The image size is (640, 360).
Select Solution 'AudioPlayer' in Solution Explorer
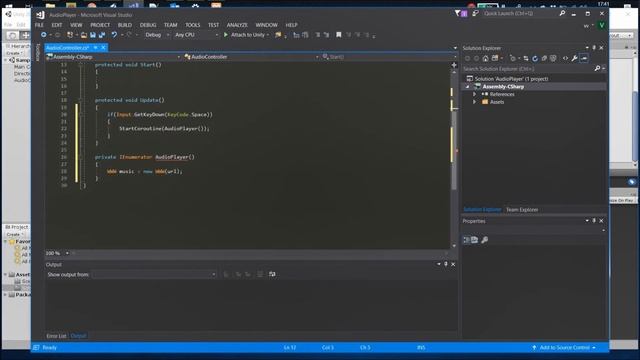511,79
